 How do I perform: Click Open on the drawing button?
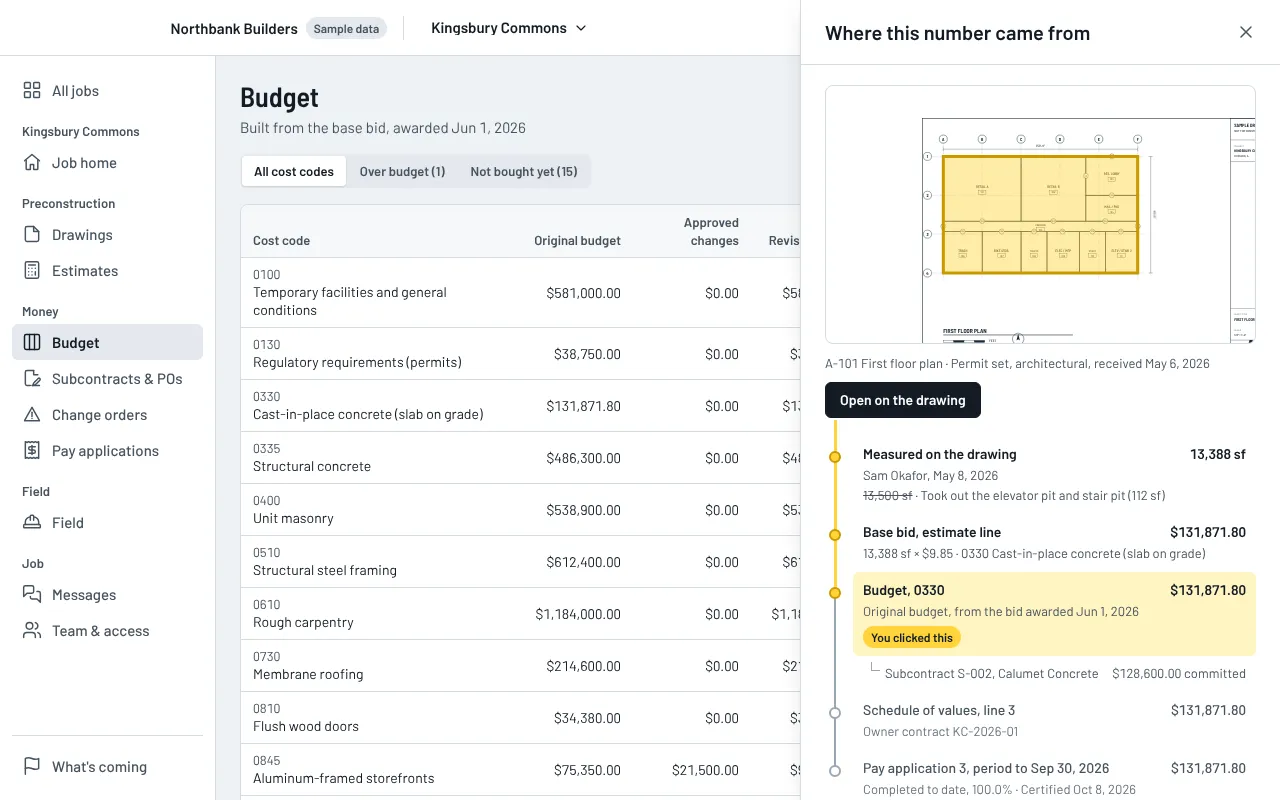coord(903,400)
